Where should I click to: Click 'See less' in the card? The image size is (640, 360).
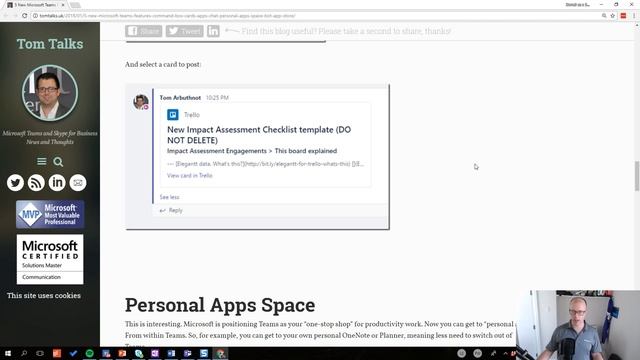coord(169,197)
